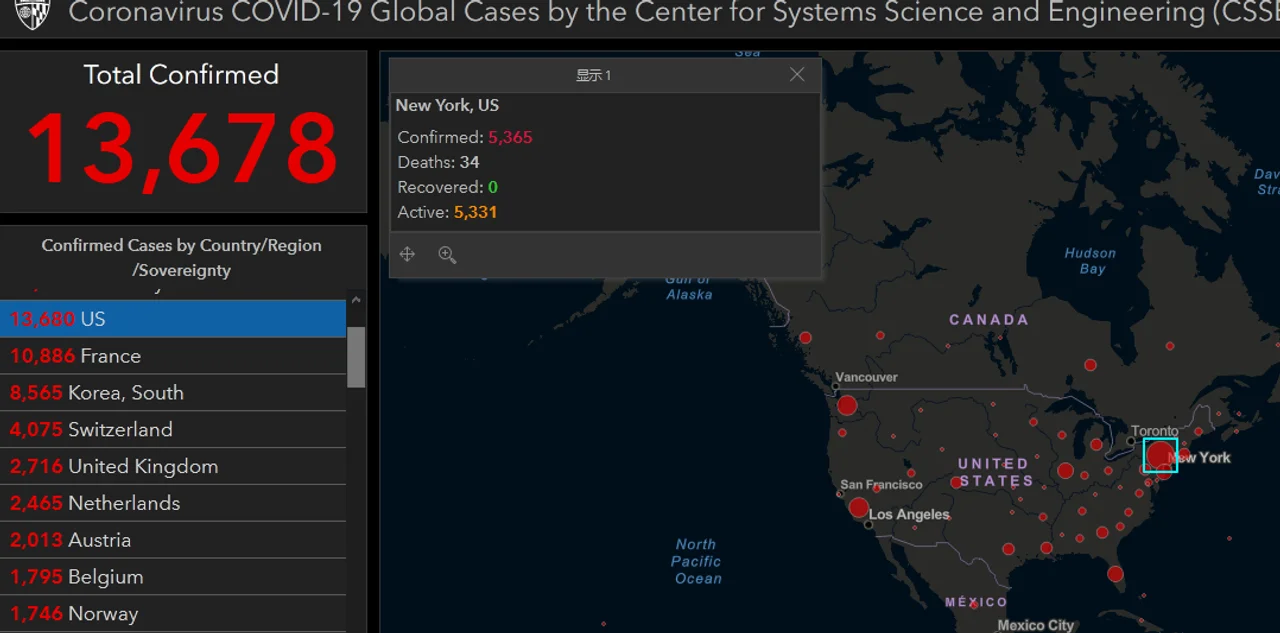Click the Hudson Bay label on map
This screenshot has width=1280, height=633.
1090,261
